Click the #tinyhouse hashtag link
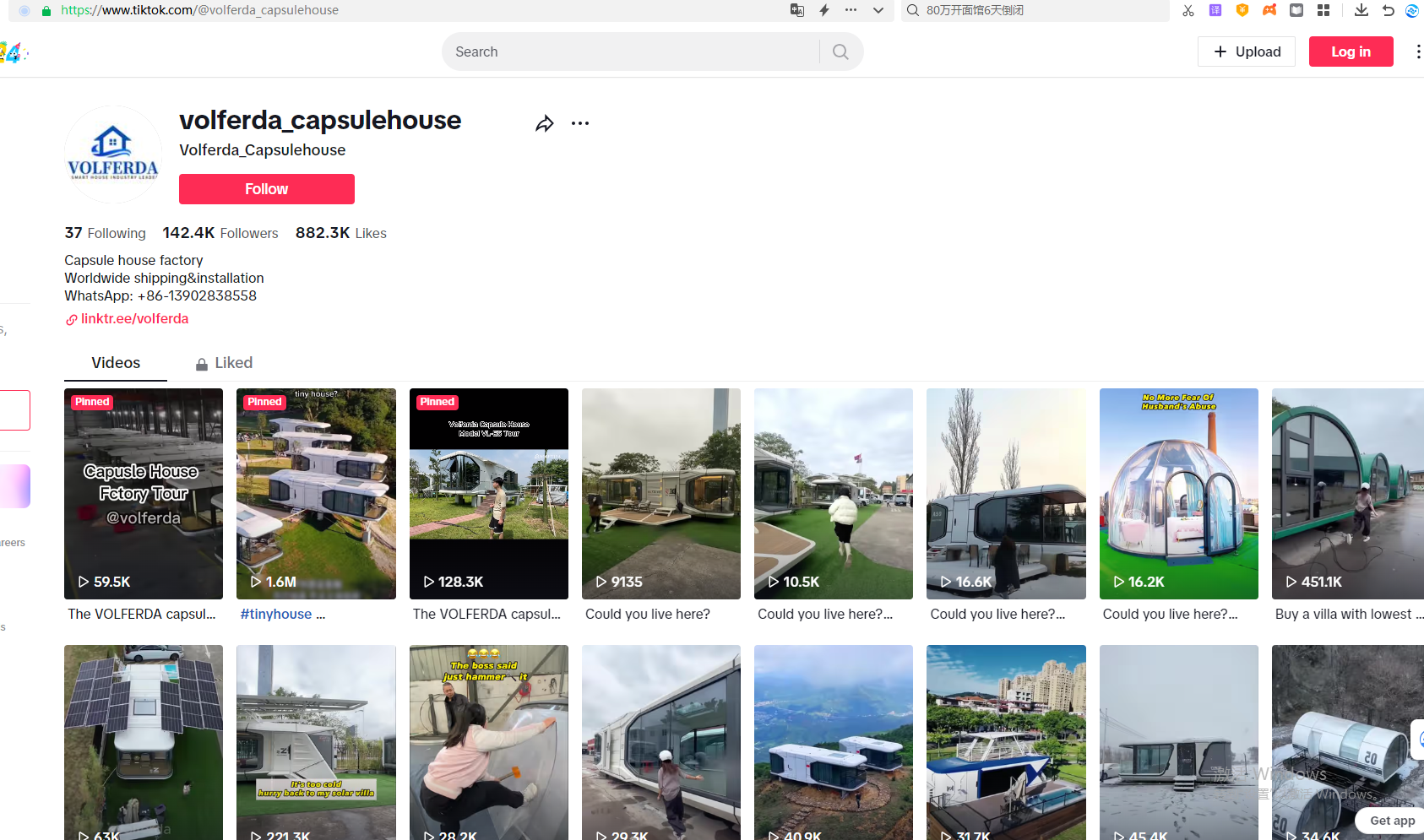This screenshot has width=1424, height=840. coord(276,615)
